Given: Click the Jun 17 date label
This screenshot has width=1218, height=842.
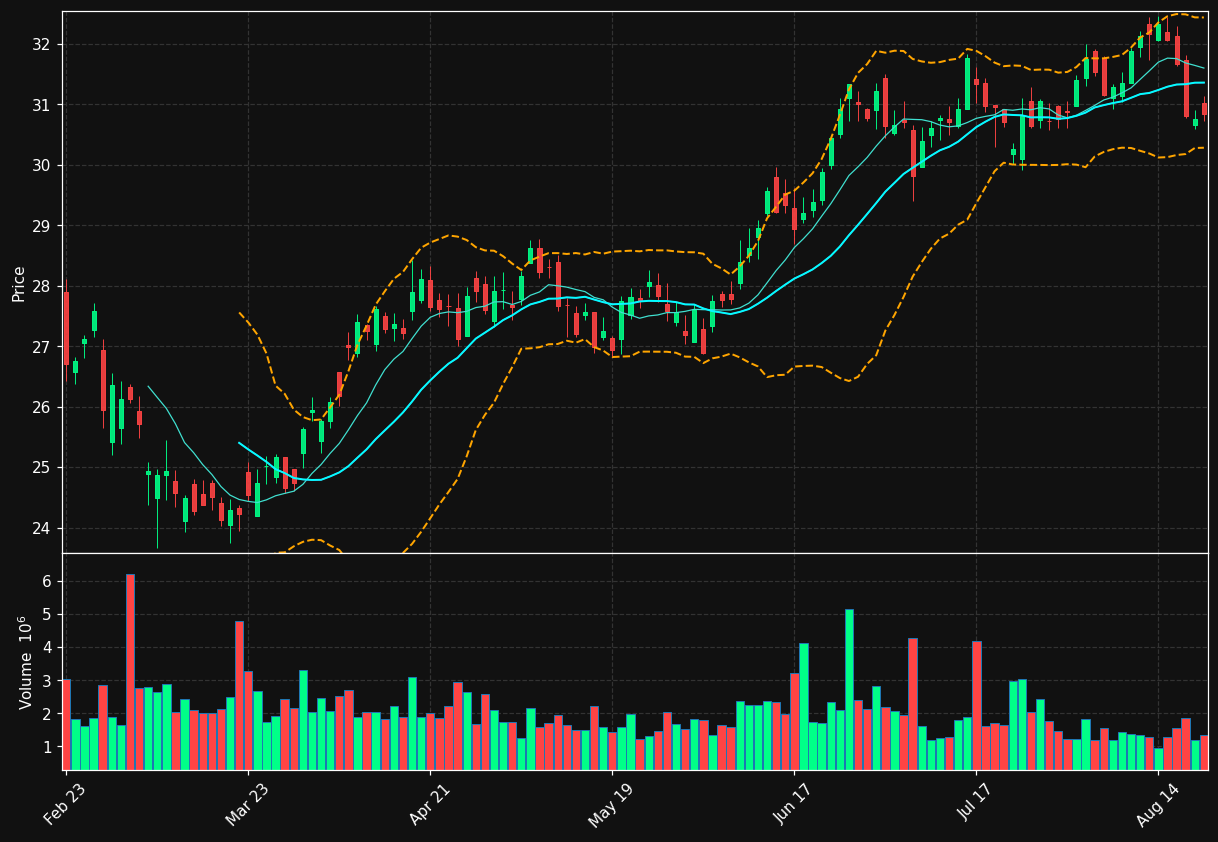Looking at the screenshot, I should tap(793, 804).
